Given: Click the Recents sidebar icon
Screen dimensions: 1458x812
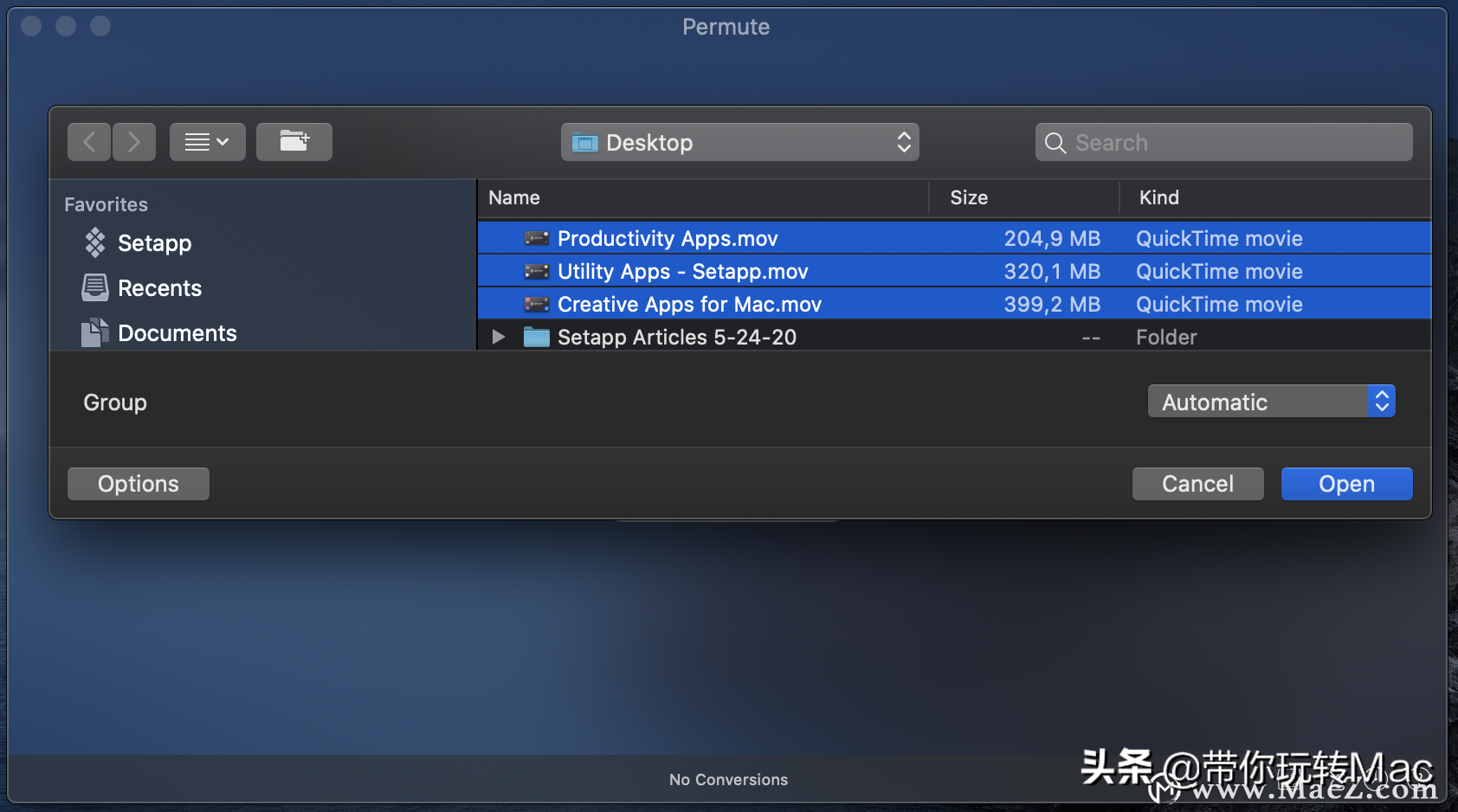Looking at the screenshot, I should click(95, 287).
